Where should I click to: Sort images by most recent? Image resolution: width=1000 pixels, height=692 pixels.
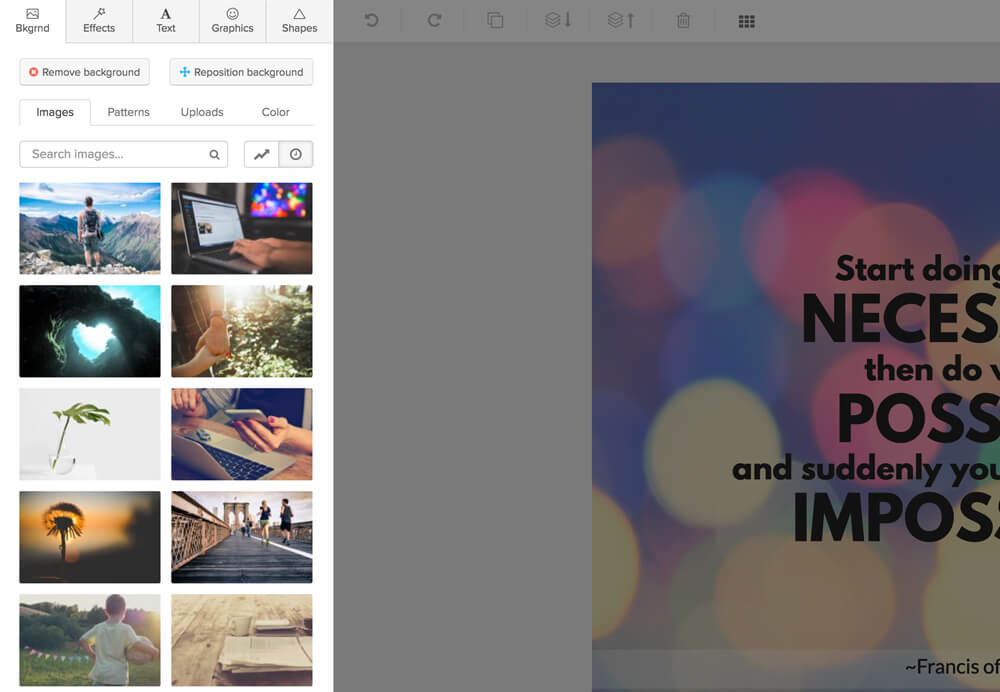click(x=296, y=154)
